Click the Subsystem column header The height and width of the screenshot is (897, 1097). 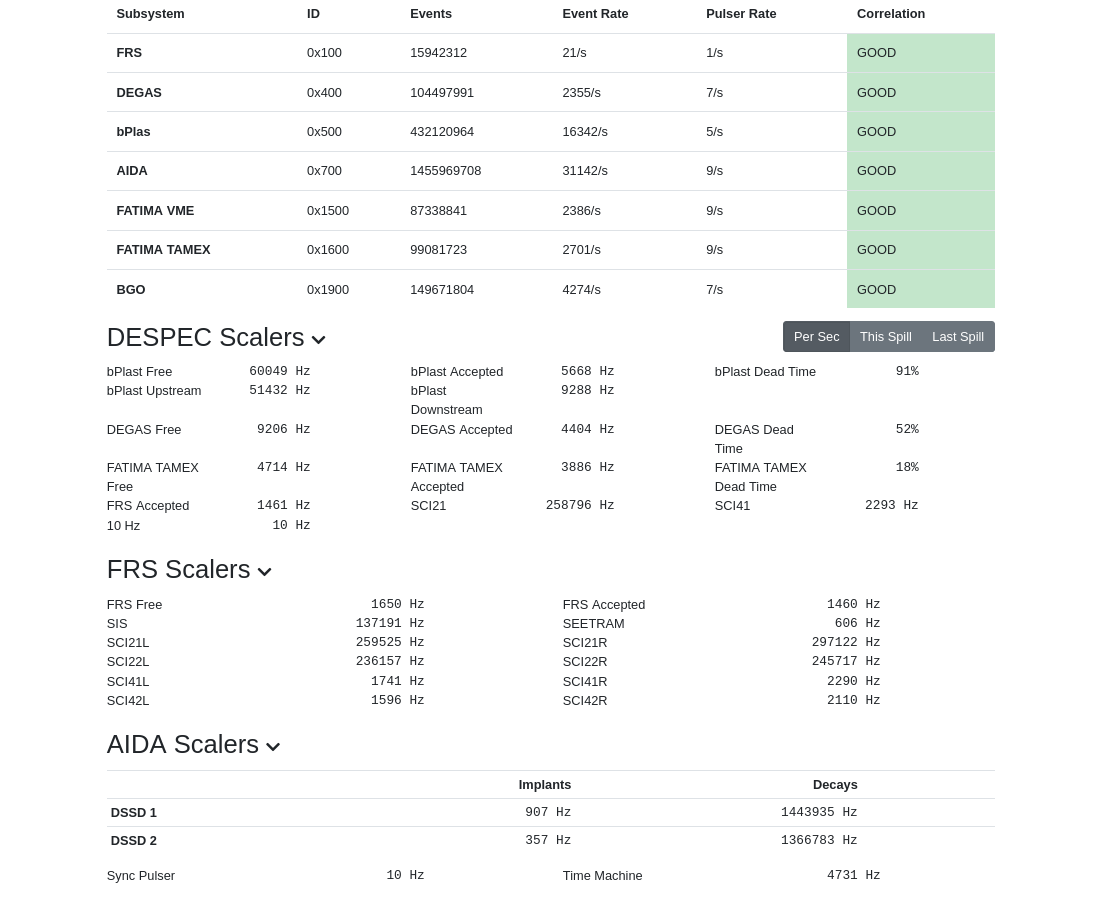click(150, 14)
